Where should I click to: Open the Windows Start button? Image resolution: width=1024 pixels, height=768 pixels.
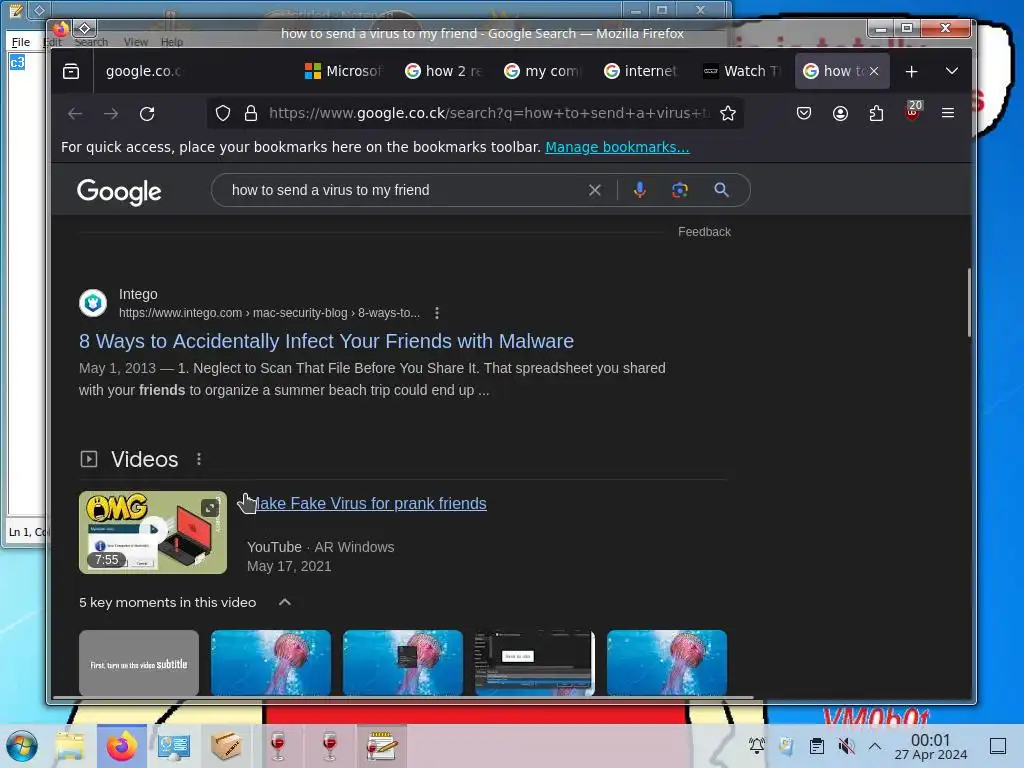point(22,746)
